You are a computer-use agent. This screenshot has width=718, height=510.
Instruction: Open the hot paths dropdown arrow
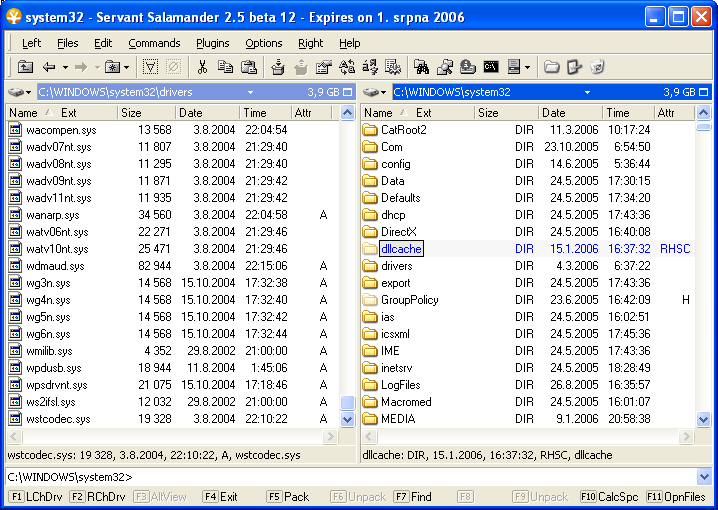coord(127,67)
